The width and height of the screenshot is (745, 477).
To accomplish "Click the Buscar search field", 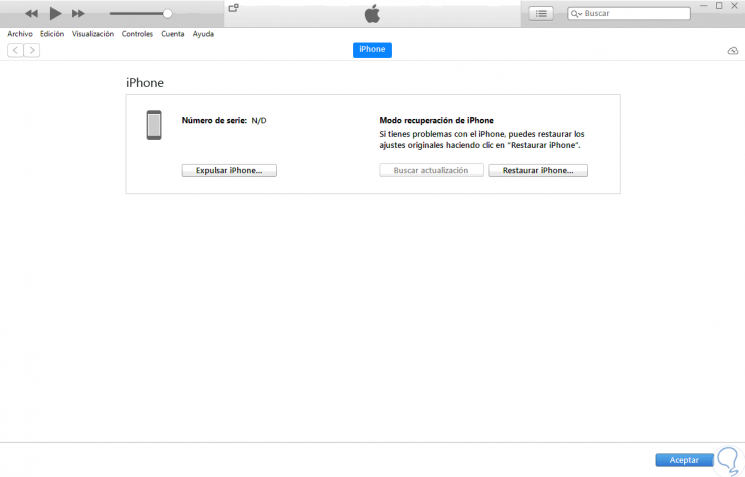I will (x=629, y=14).
